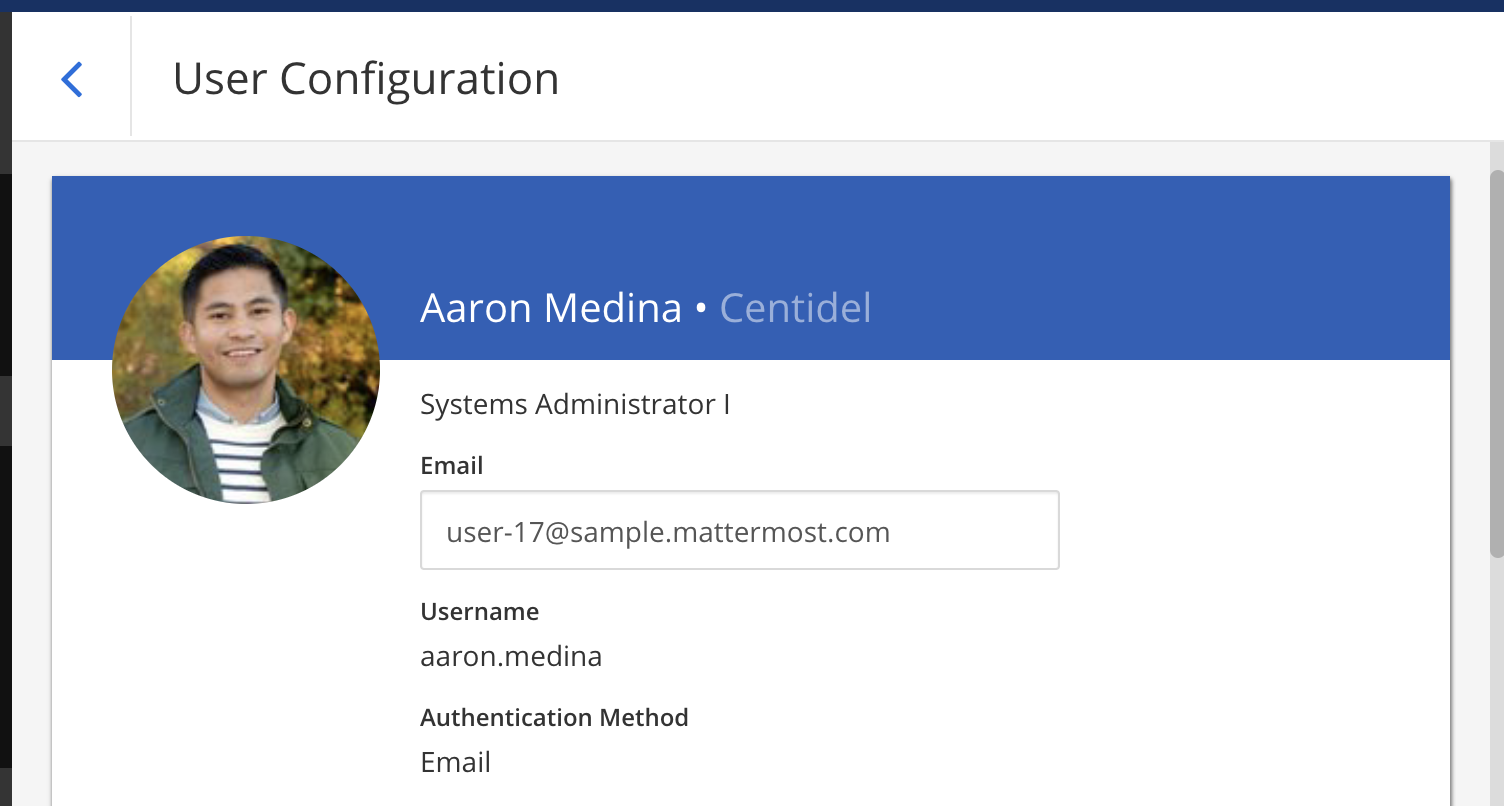
Task: Click the username aaron.medina
Action: (x=511, y=656)
